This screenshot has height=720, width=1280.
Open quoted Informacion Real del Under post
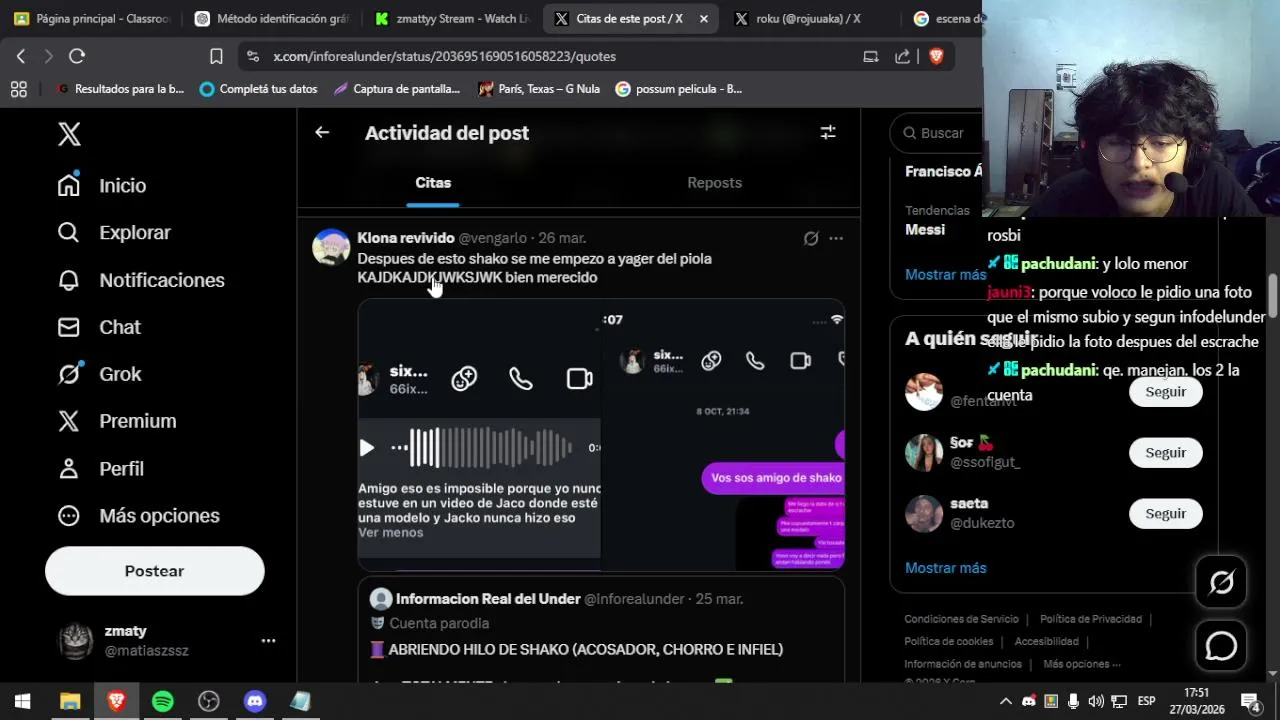pos(601,628)
